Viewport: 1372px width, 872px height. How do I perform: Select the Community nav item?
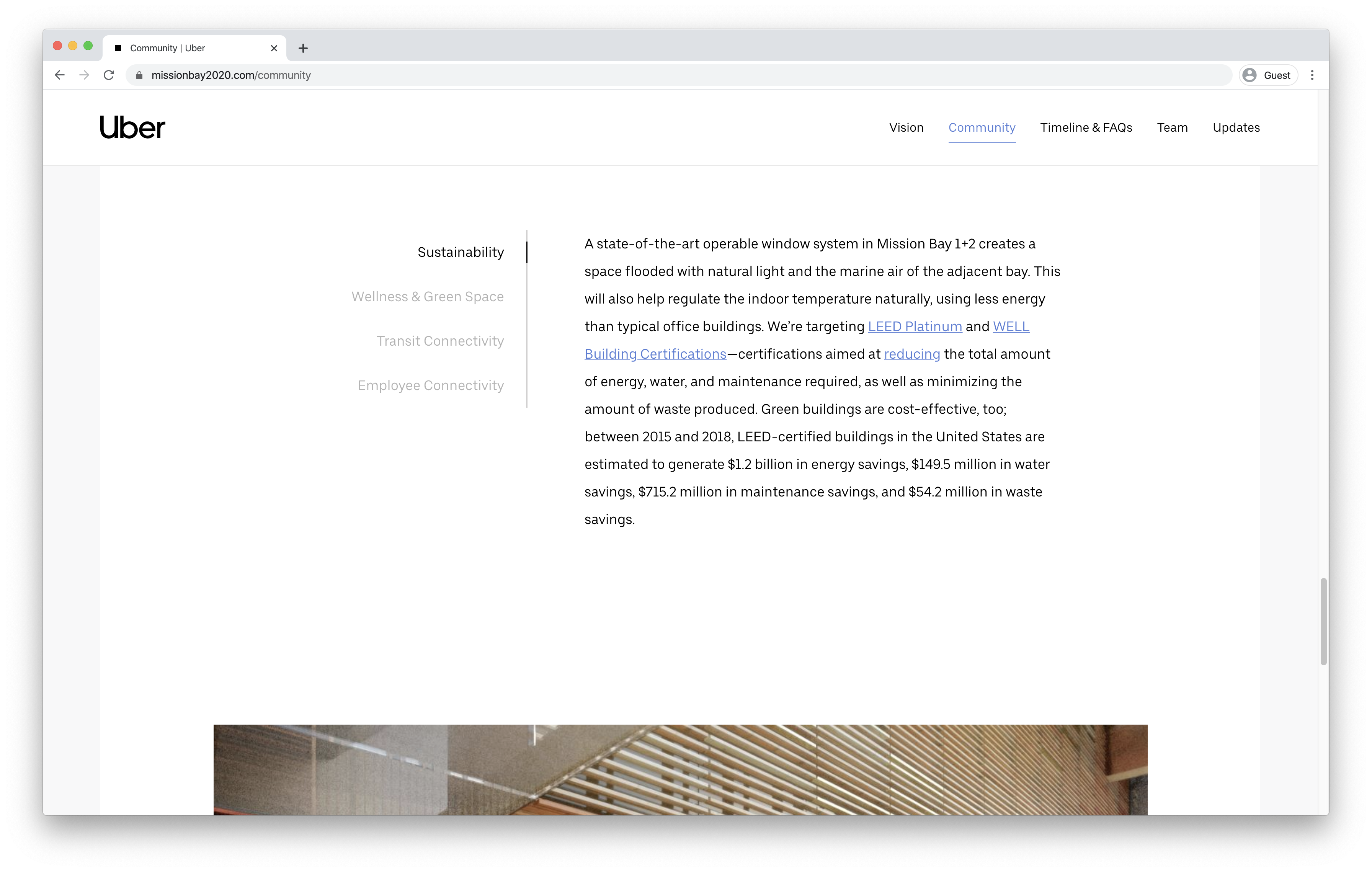[982, 127]
